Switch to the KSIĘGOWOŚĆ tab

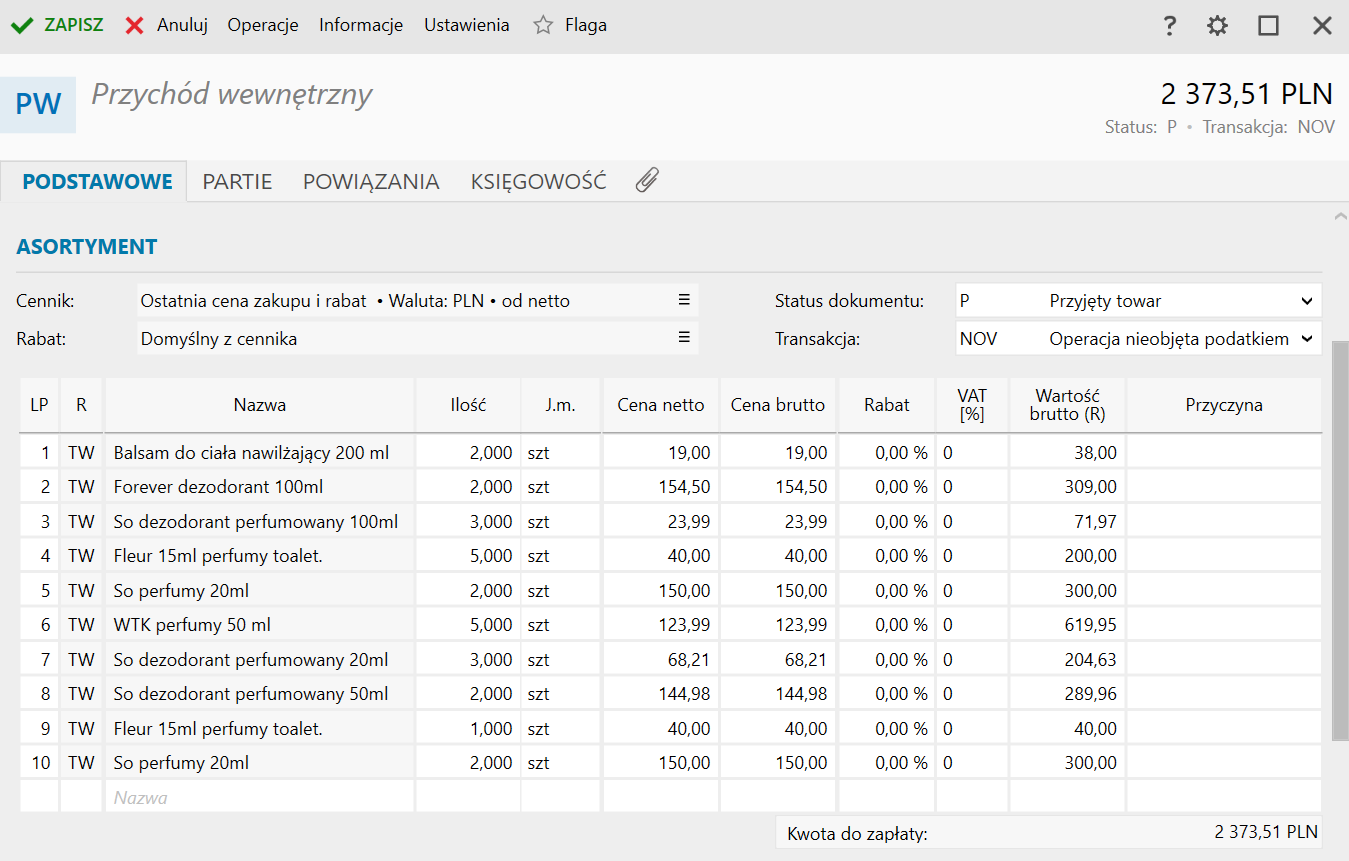(x=538, y=182)
